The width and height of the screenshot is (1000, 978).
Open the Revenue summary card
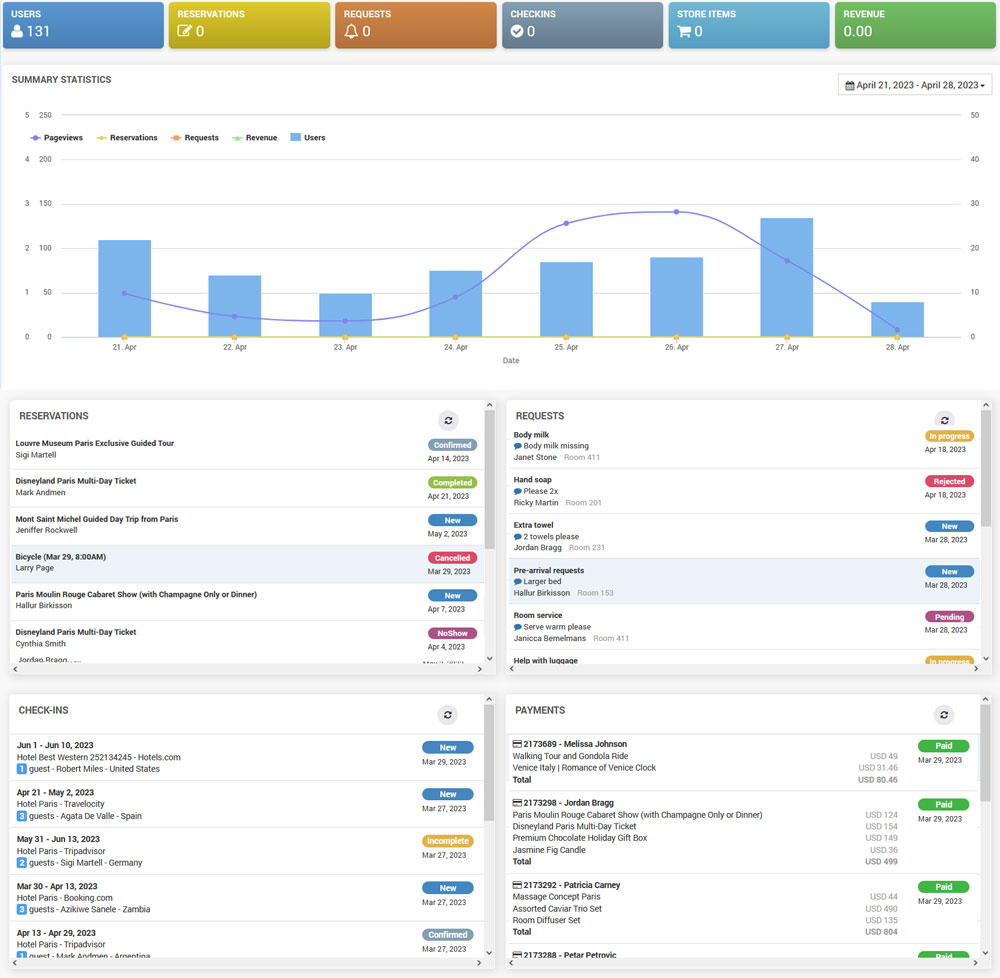[x=915, y=24]
